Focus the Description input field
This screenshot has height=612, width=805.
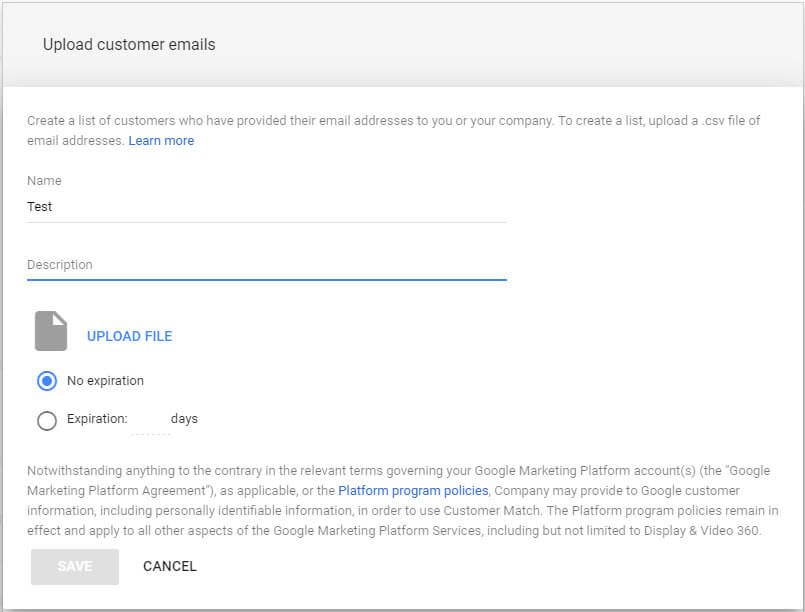(266, 265)
